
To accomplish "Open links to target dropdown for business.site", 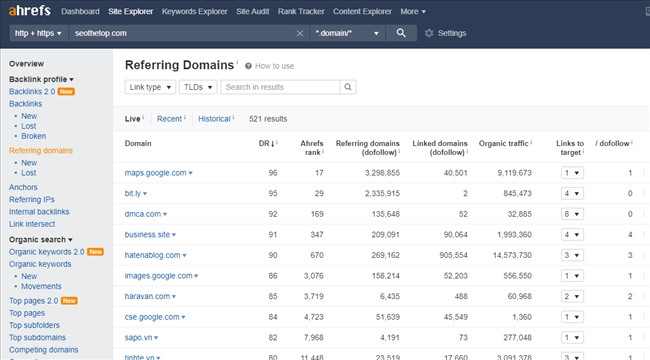I will (x=572, y=235).
